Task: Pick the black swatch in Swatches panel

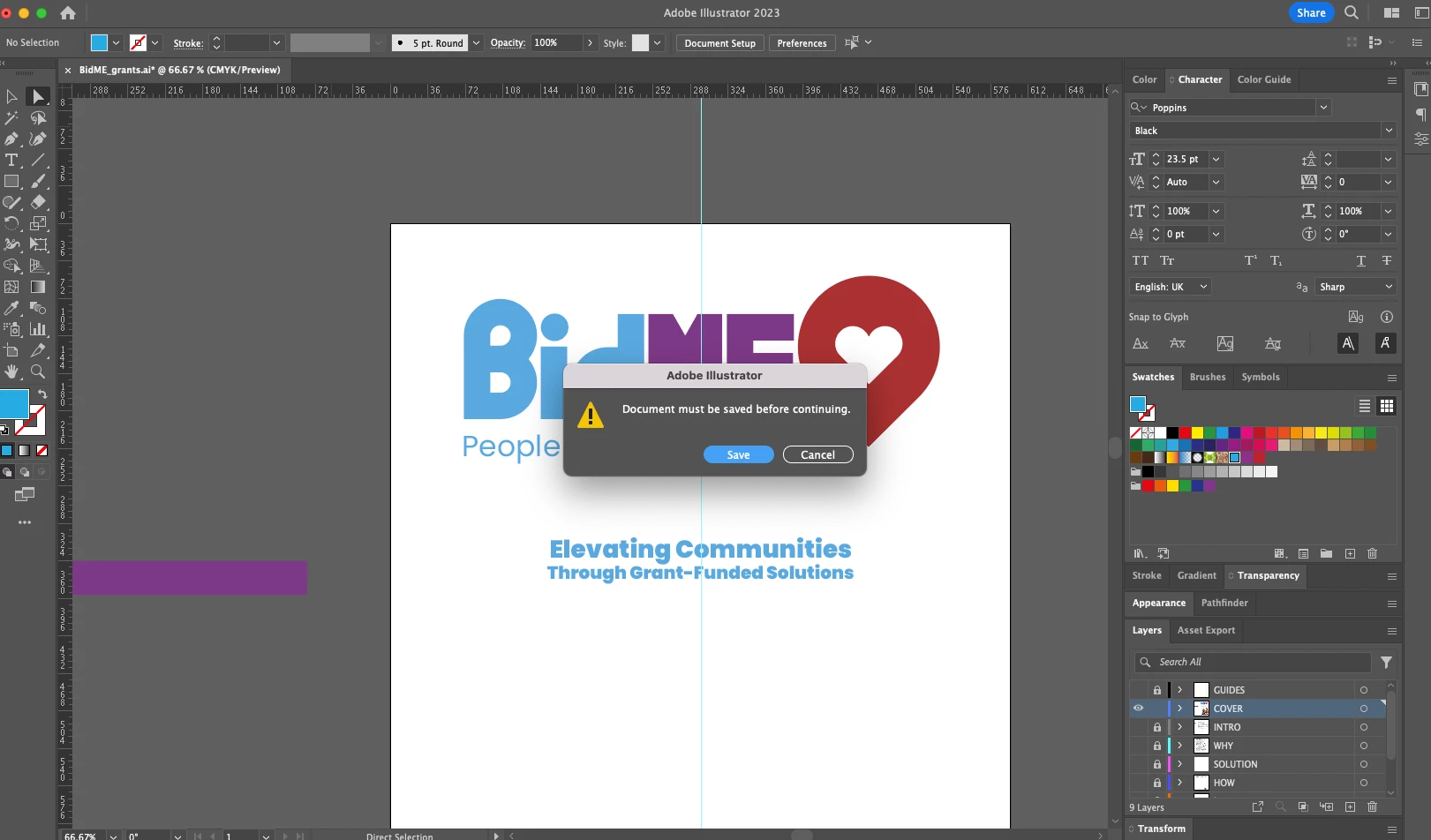Action: click(x=1172, y=432)
